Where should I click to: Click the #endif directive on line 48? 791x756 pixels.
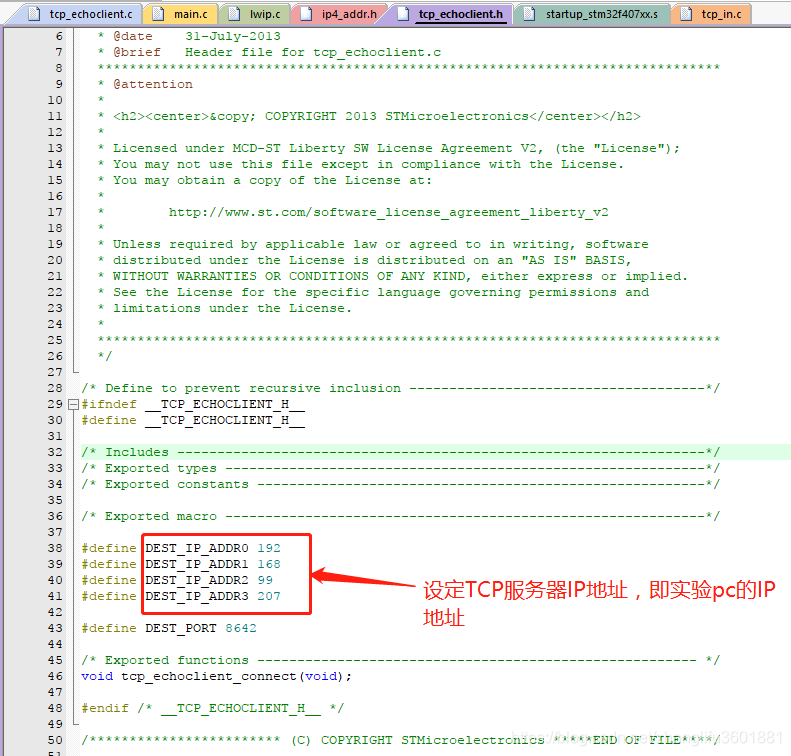[x=105, y=709]
